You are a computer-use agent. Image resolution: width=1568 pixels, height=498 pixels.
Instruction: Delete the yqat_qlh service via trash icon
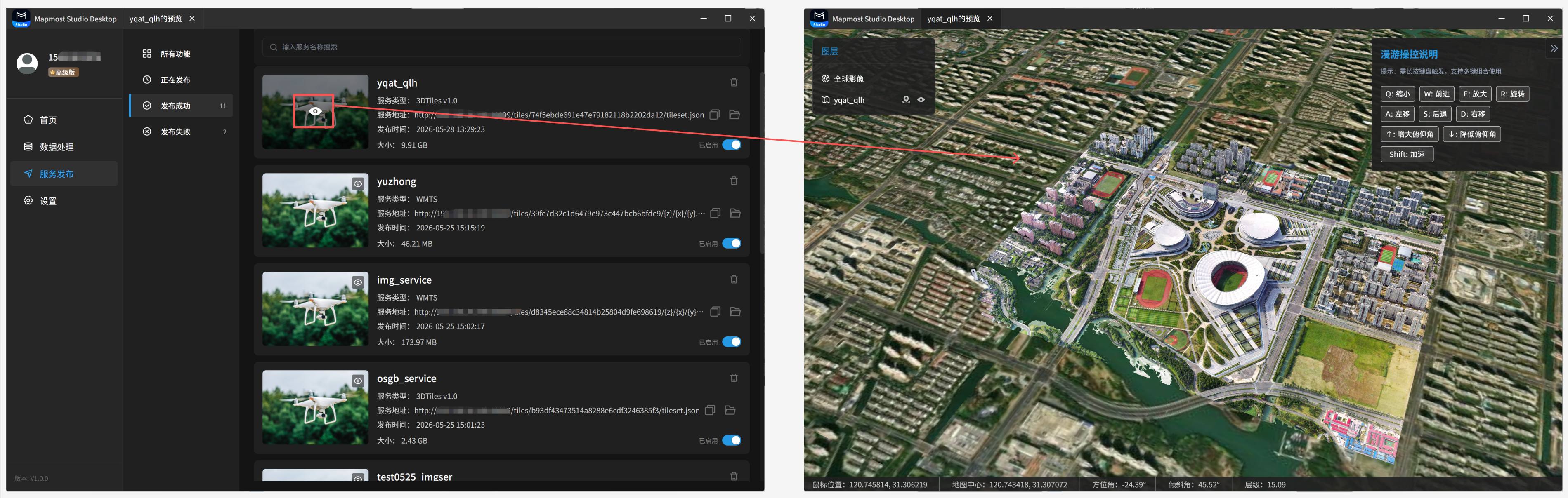[x=734, y=82]
